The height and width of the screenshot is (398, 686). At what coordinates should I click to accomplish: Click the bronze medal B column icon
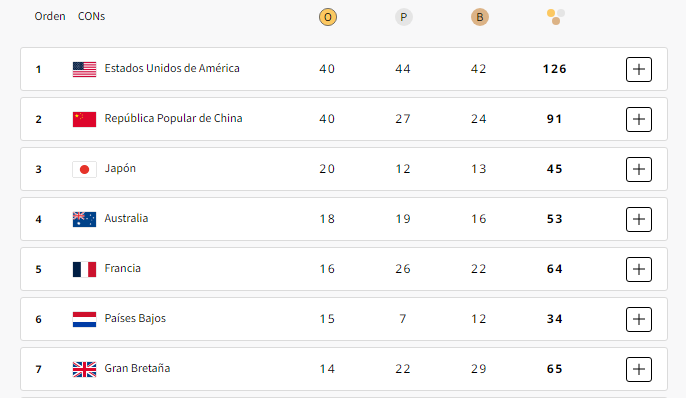[480, 17]
